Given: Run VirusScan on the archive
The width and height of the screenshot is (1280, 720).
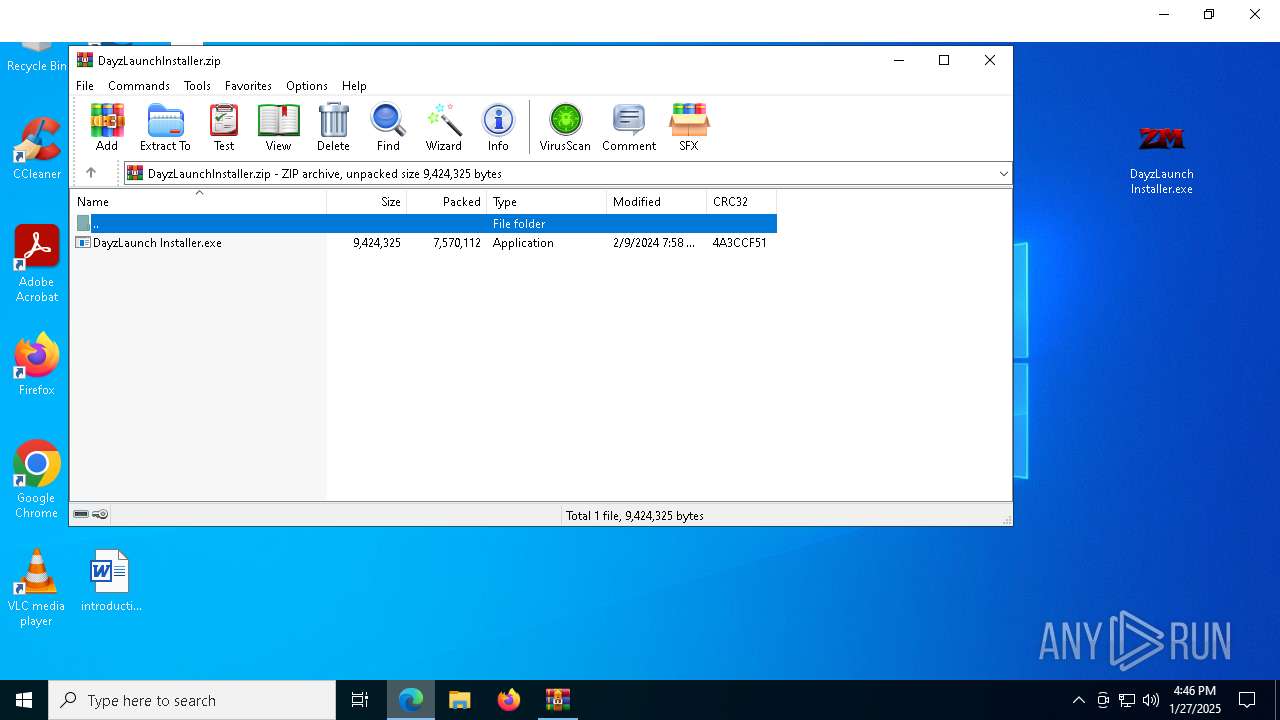Looking at the screenshot, I should (565, 127).
